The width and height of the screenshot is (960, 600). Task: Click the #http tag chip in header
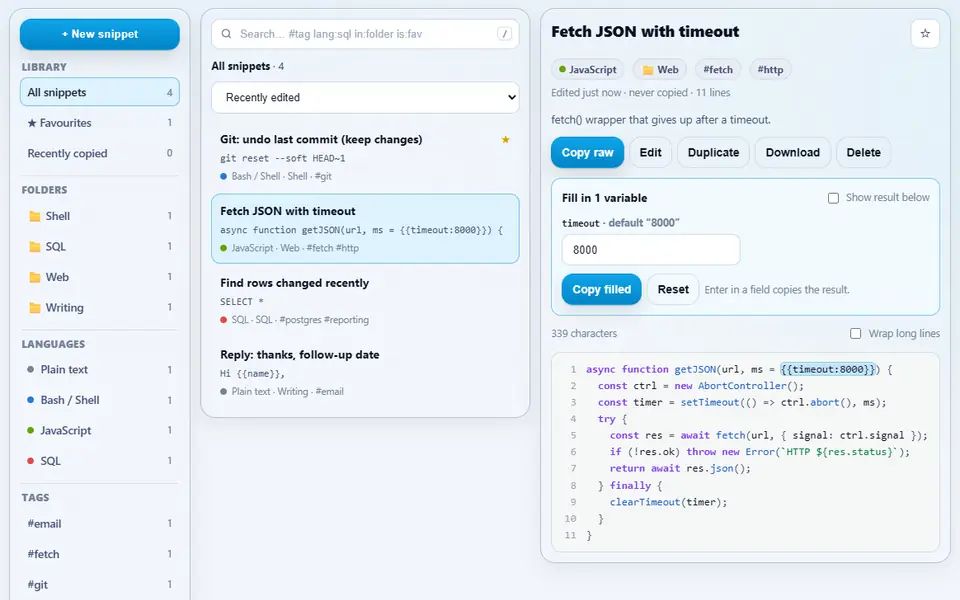click(770, 70)
